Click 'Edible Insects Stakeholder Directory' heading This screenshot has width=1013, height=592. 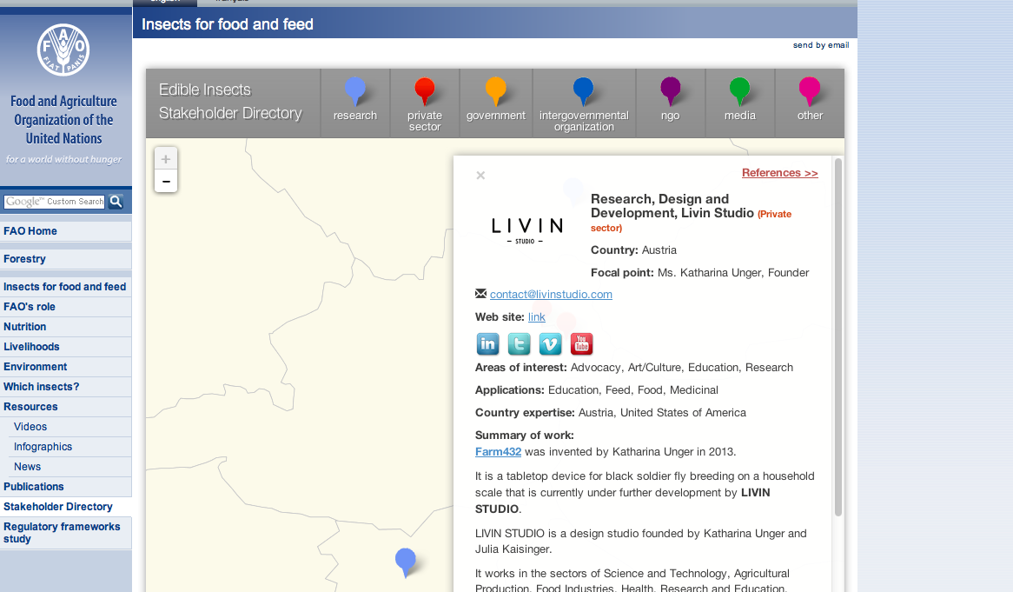[x=231, y=101]
